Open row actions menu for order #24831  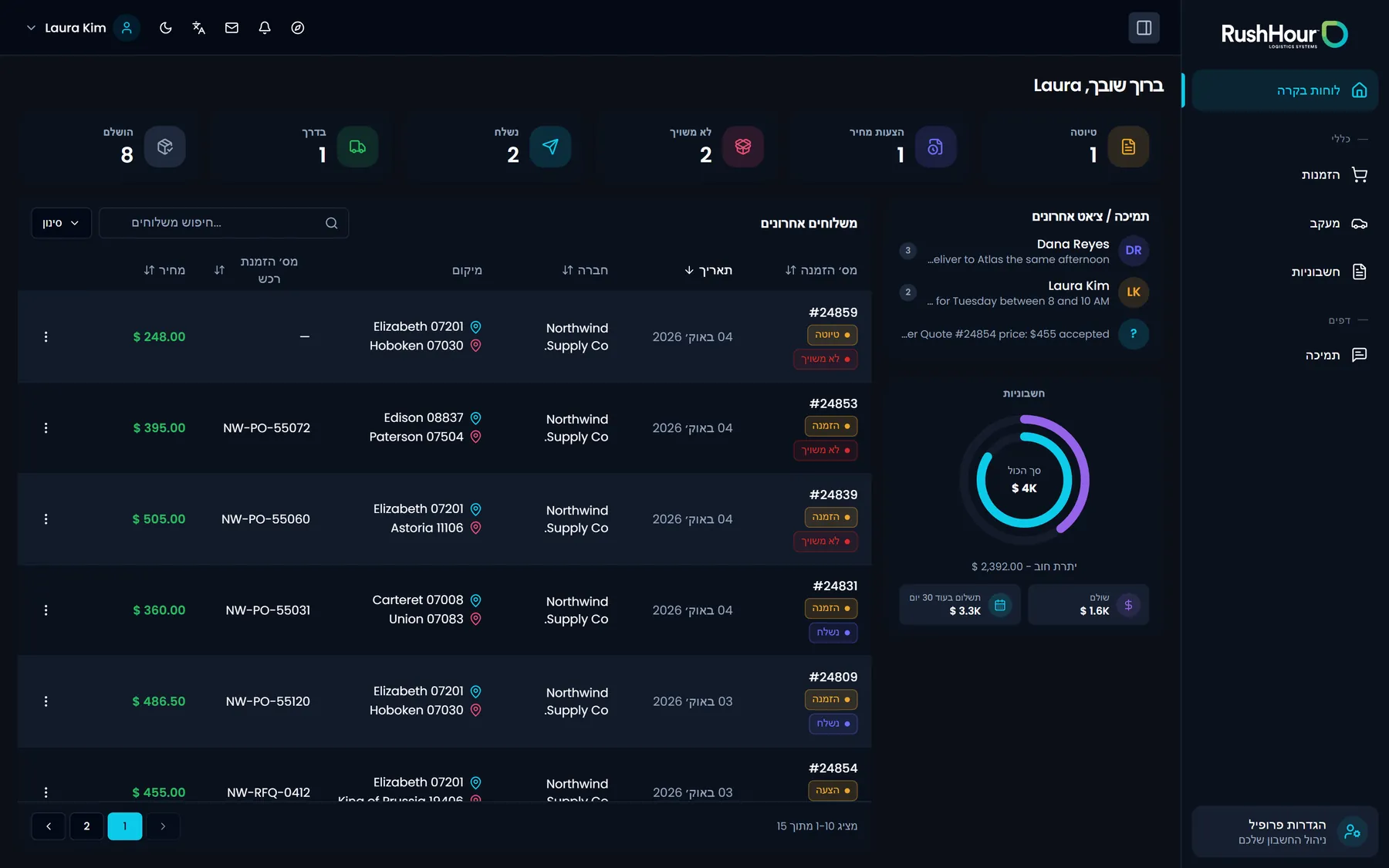(x=46, y=610)
